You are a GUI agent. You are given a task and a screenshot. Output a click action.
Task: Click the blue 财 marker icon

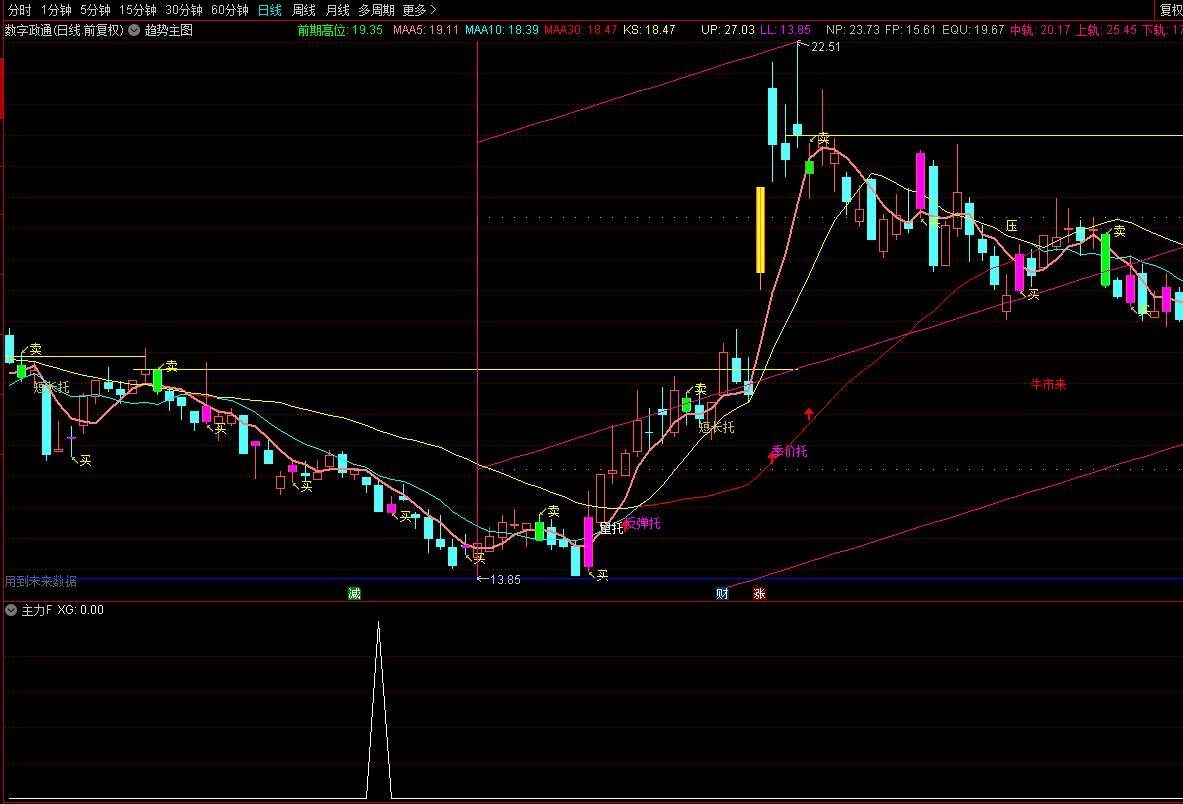722,594
